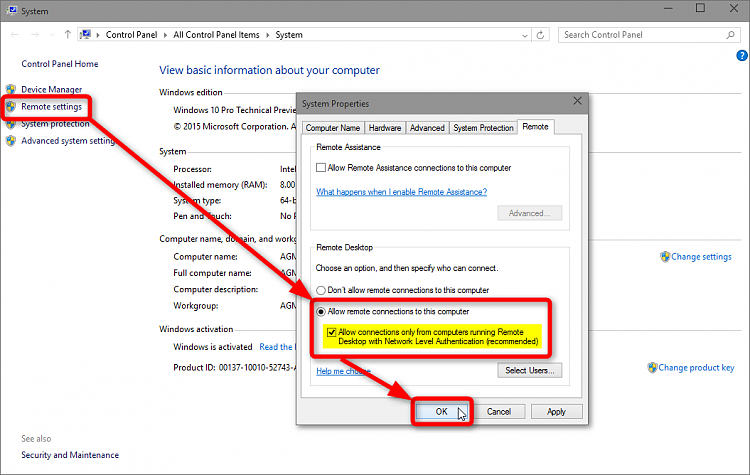Open the System protection link

[55, 124]
